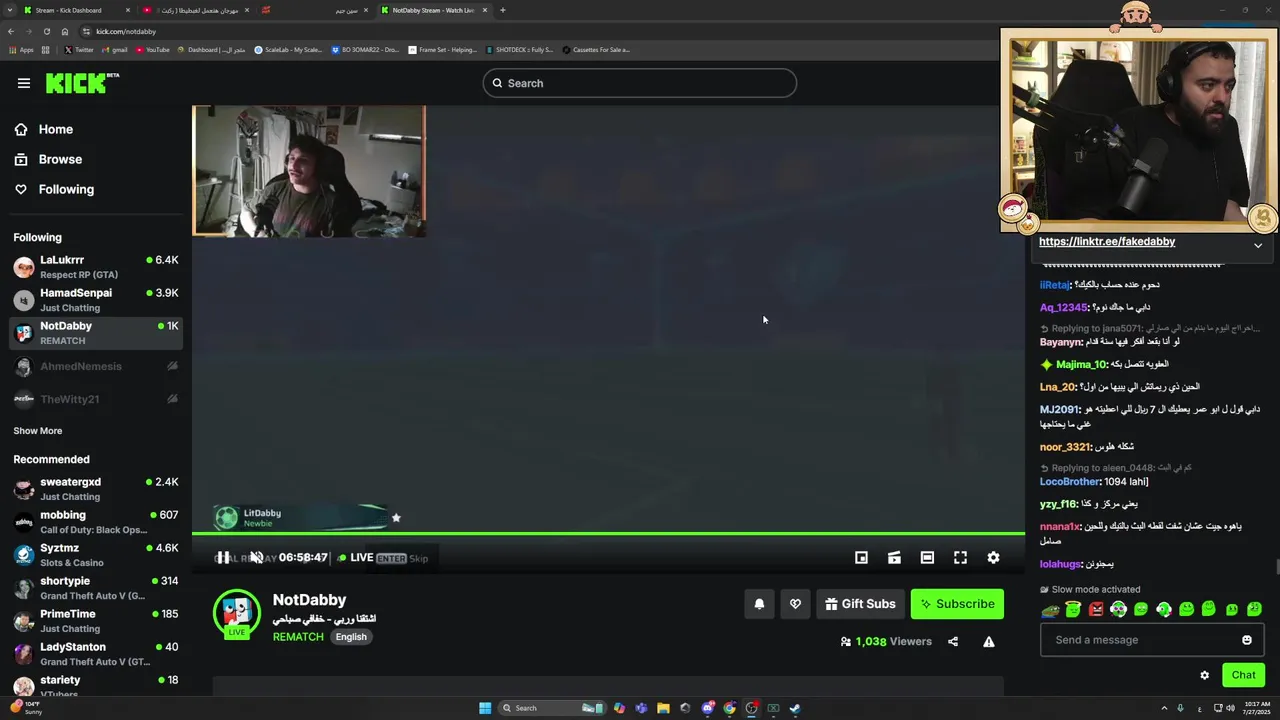1280x720 pixels.
Task: Open Twitter bookmark
Action: click(x=79, y=49)
